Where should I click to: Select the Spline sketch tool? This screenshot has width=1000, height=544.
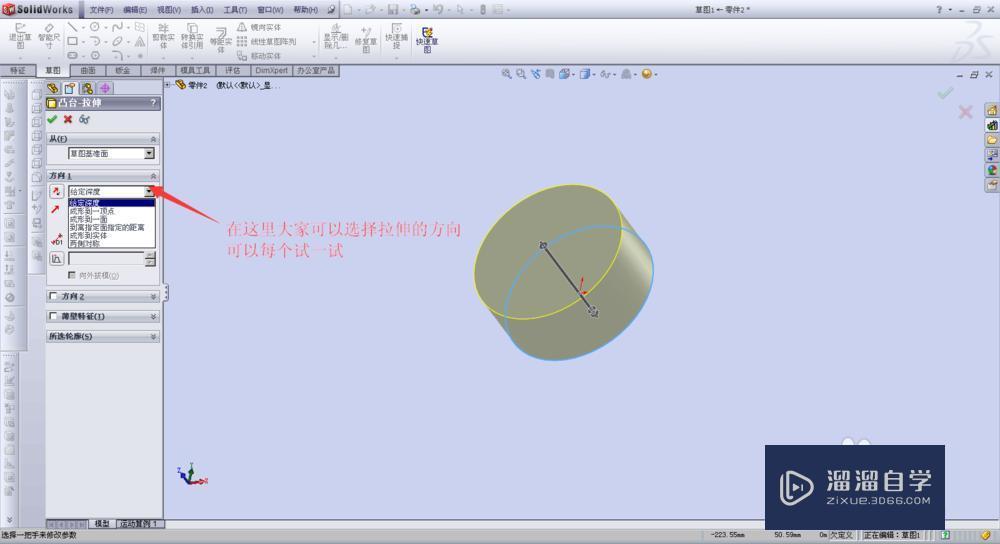[117, 27]
